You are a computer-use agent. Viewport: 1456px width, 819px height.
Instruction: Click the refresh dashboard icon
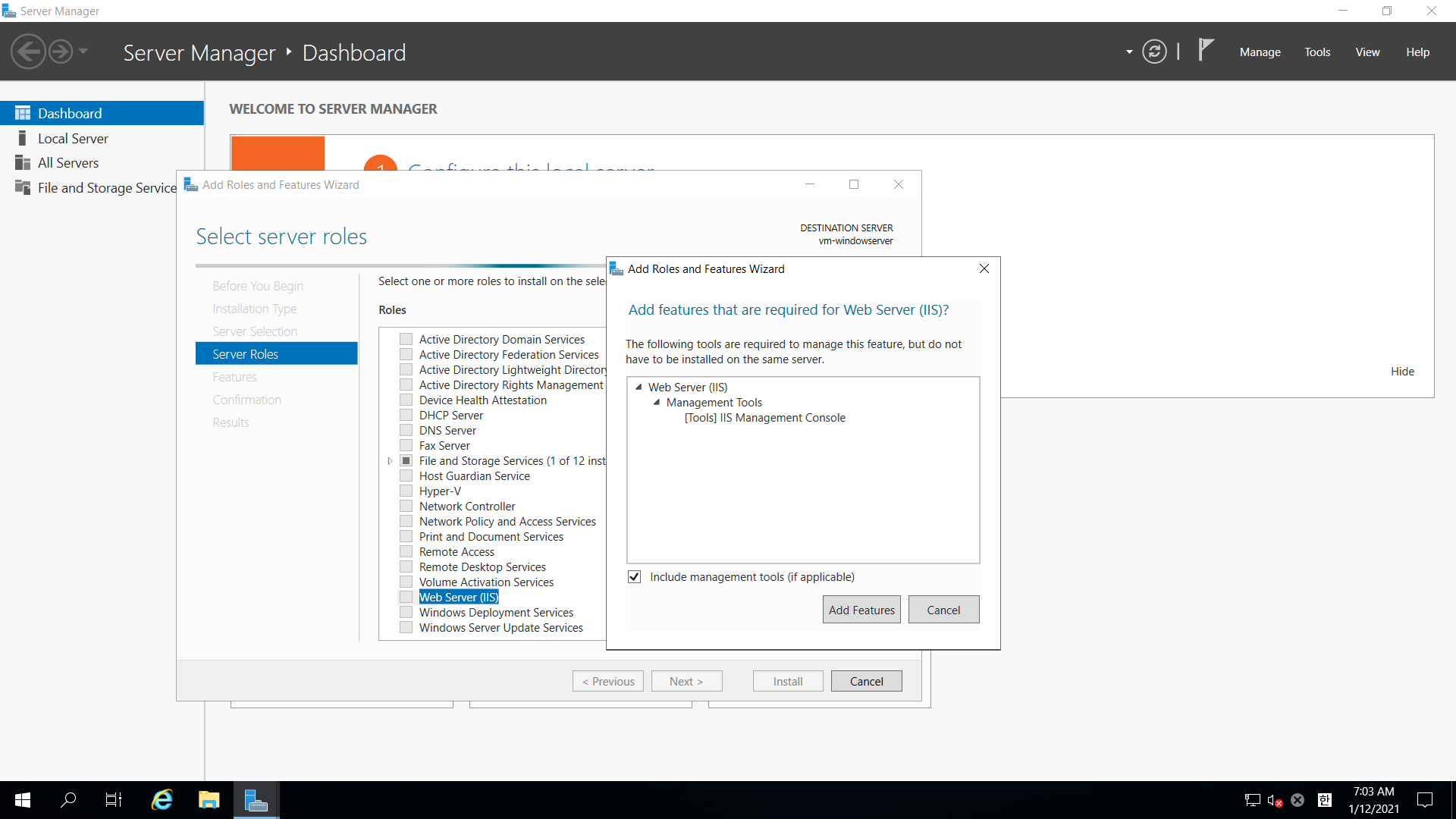[x=1154, y=52]
